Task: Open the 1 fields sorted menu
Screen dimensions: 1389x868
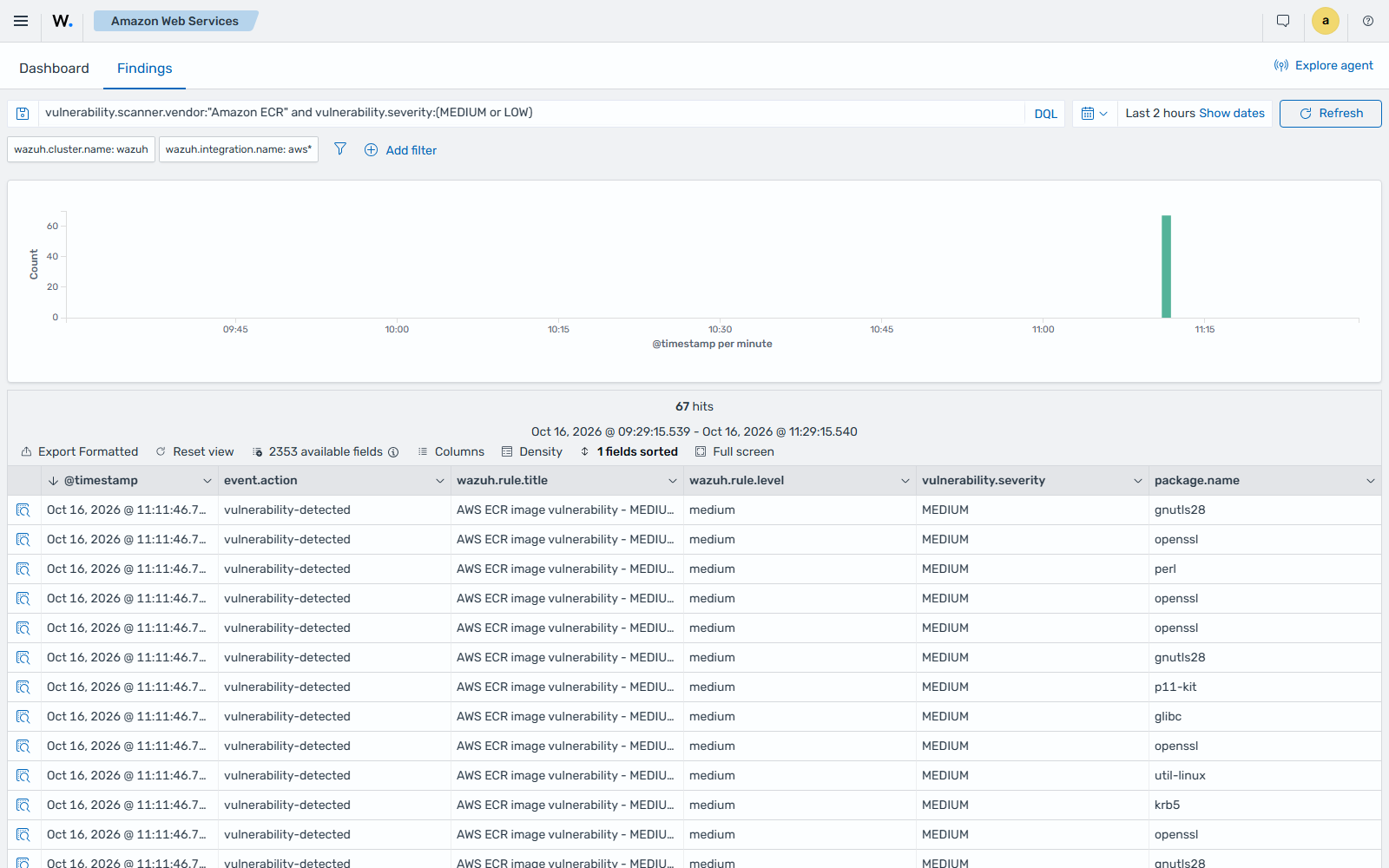Action: pos(629,451)
